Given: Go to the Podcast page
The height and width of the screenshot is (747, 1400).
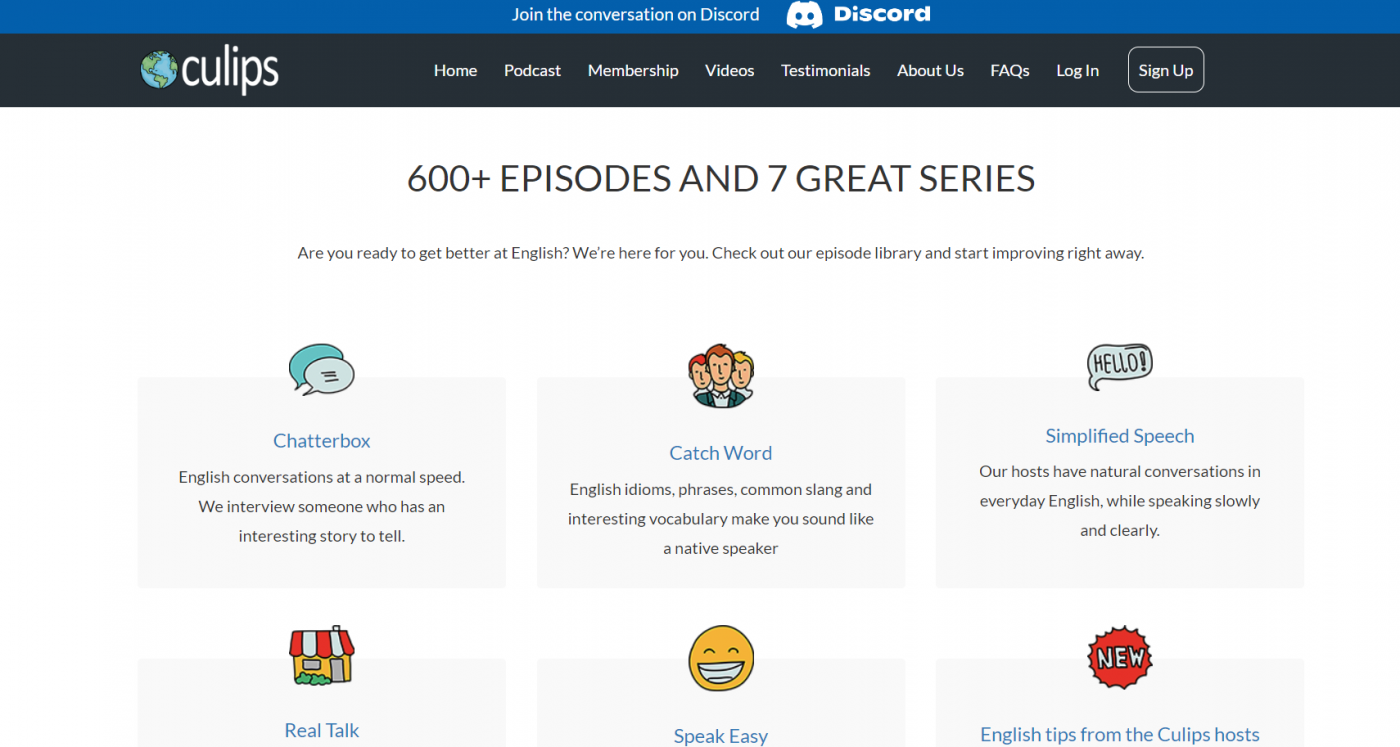Looking at the screenshot, I should [x=532, y=70].
